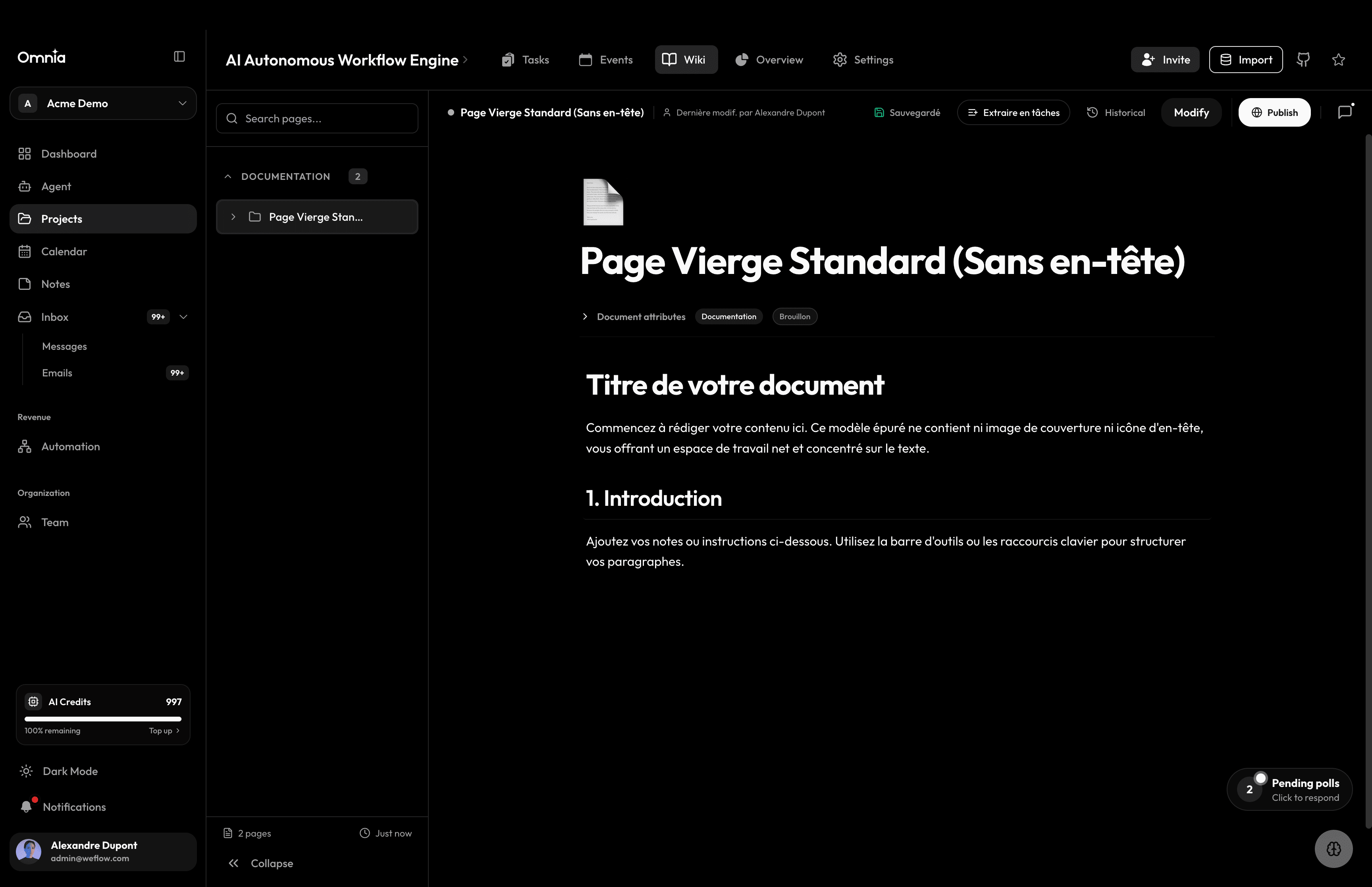Go to Agent in sidebar

103,186
